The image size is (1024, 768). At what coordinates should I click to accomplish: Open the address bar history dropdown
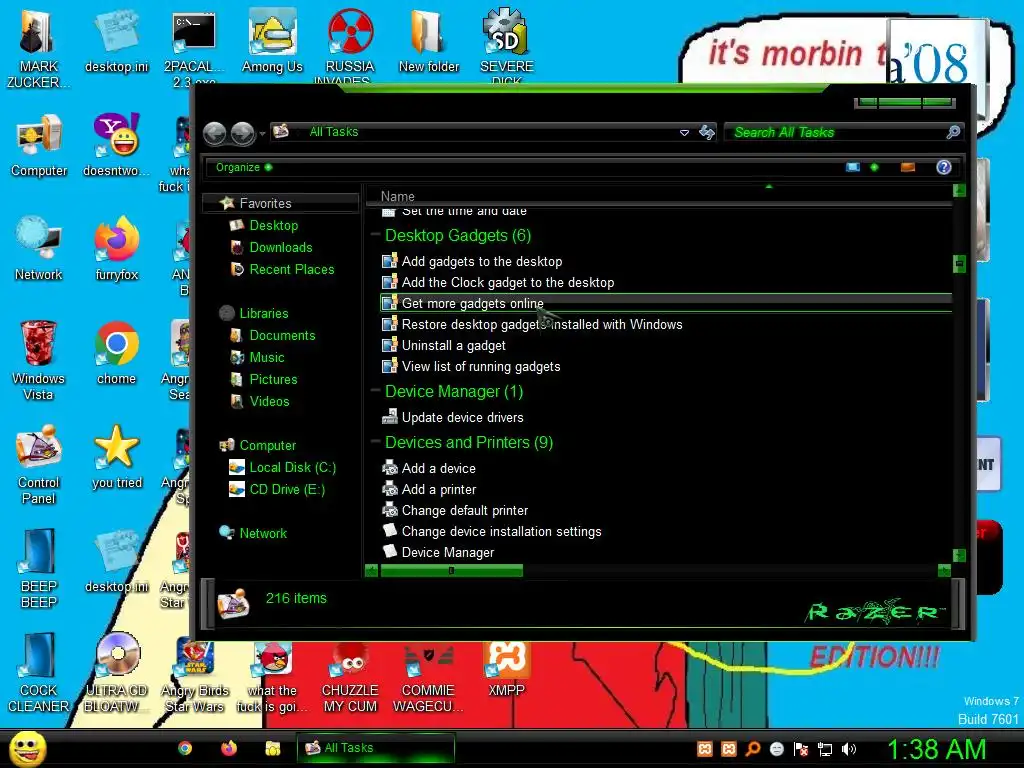(684, 133)
